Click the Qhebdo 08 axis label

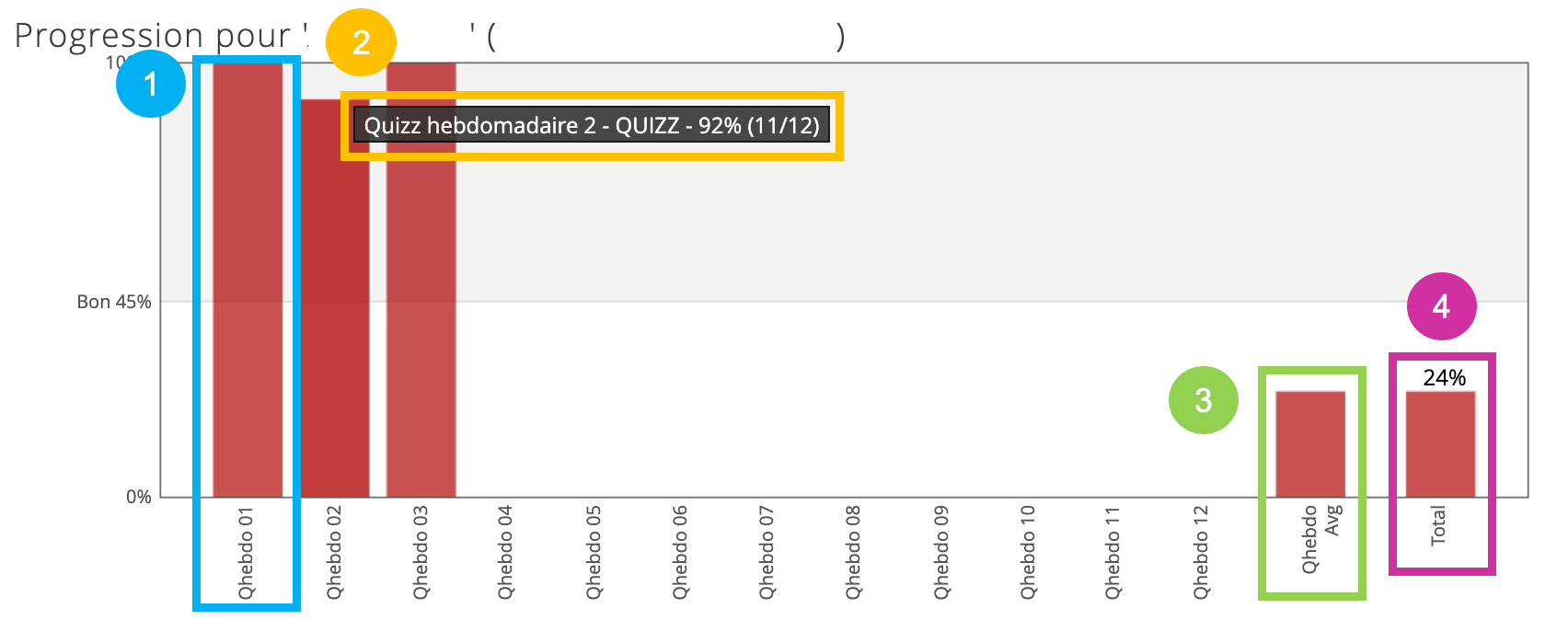tap(853, 552)
